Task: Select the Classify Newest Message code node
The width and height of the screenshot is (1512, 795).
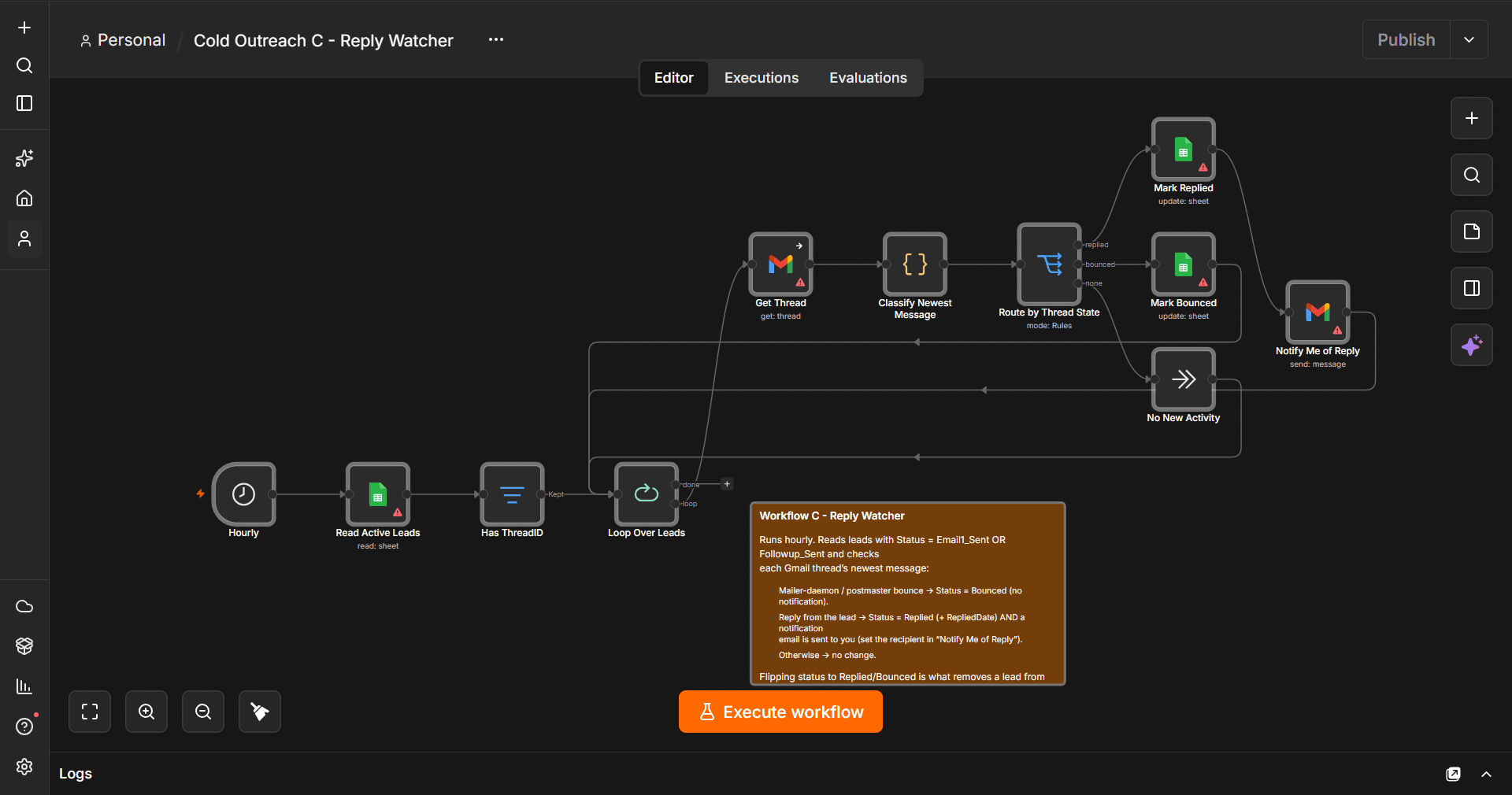Action: tap(915, 264)
